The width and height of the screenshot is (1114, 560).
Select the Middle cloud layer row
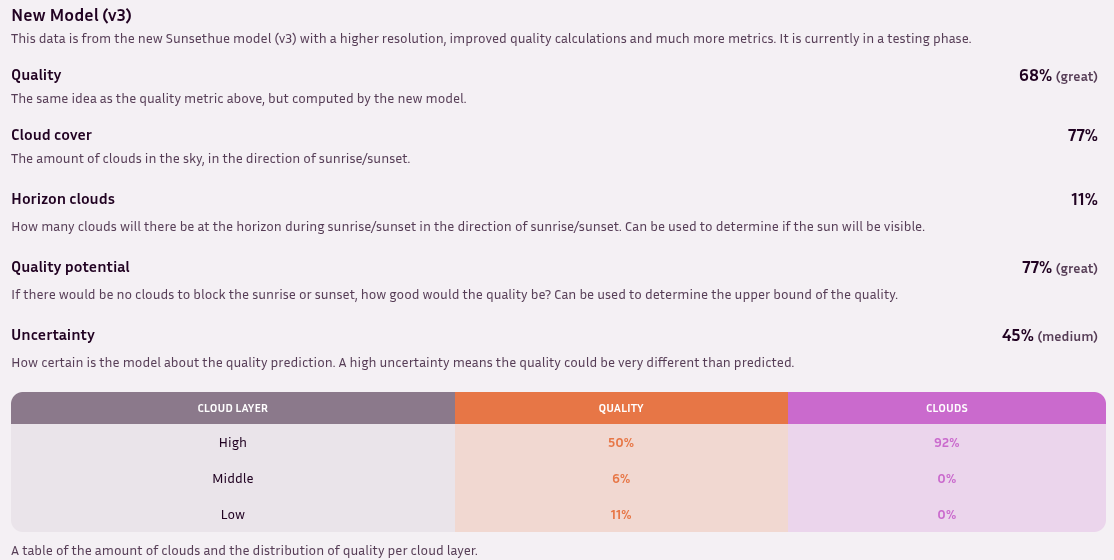point(233,479)
